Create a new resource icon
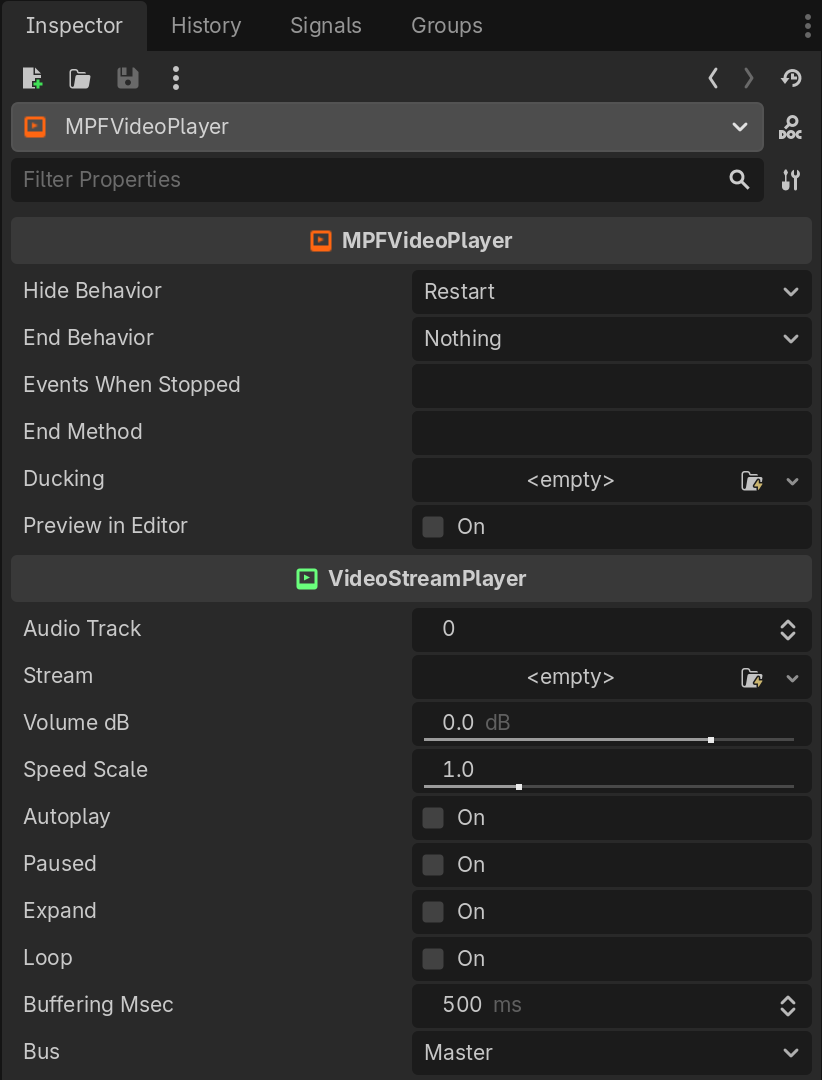This screenshot has height=1080, width=822. click(x=33, y=78)
